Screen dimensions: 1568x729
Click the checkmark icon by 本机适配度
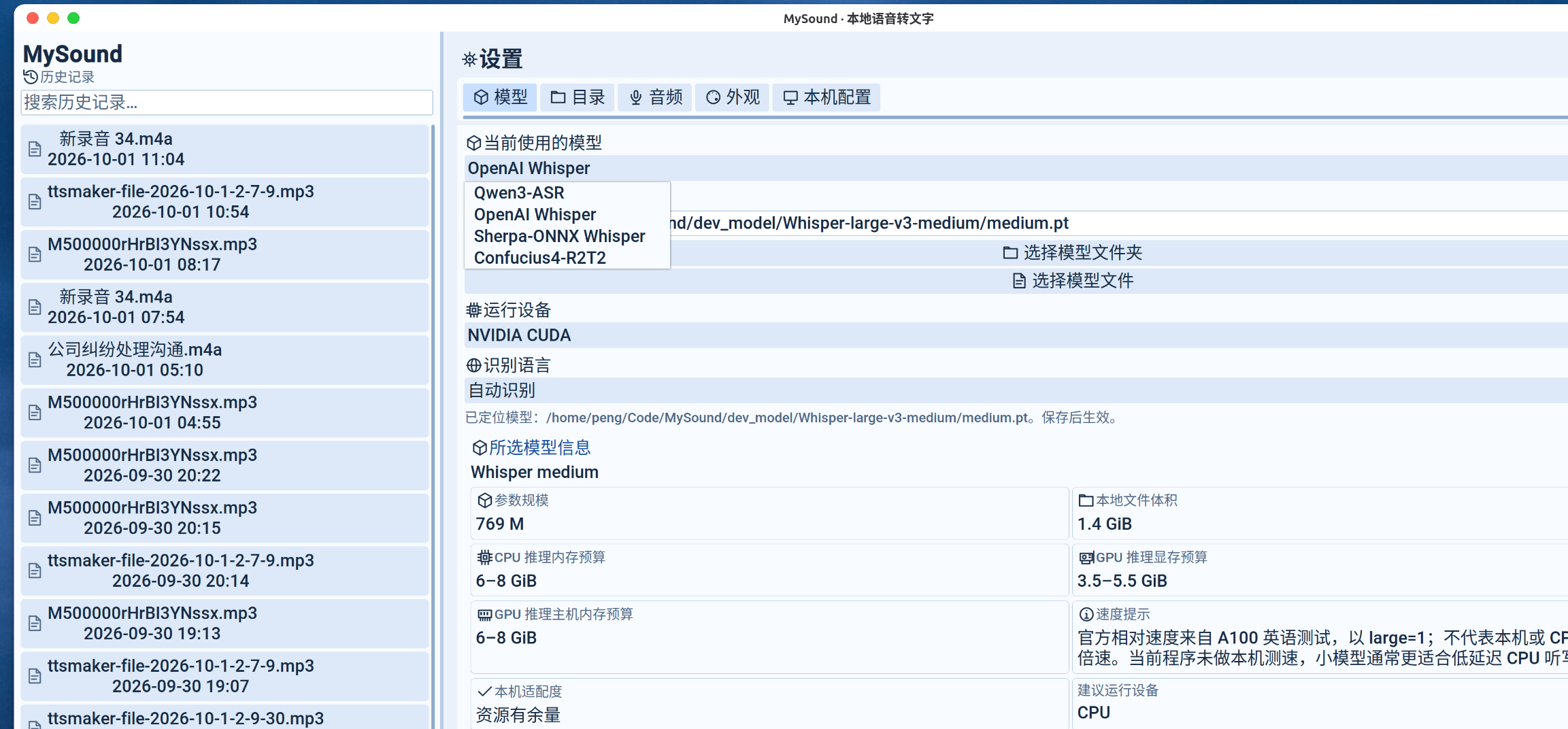tap(484, 692)
